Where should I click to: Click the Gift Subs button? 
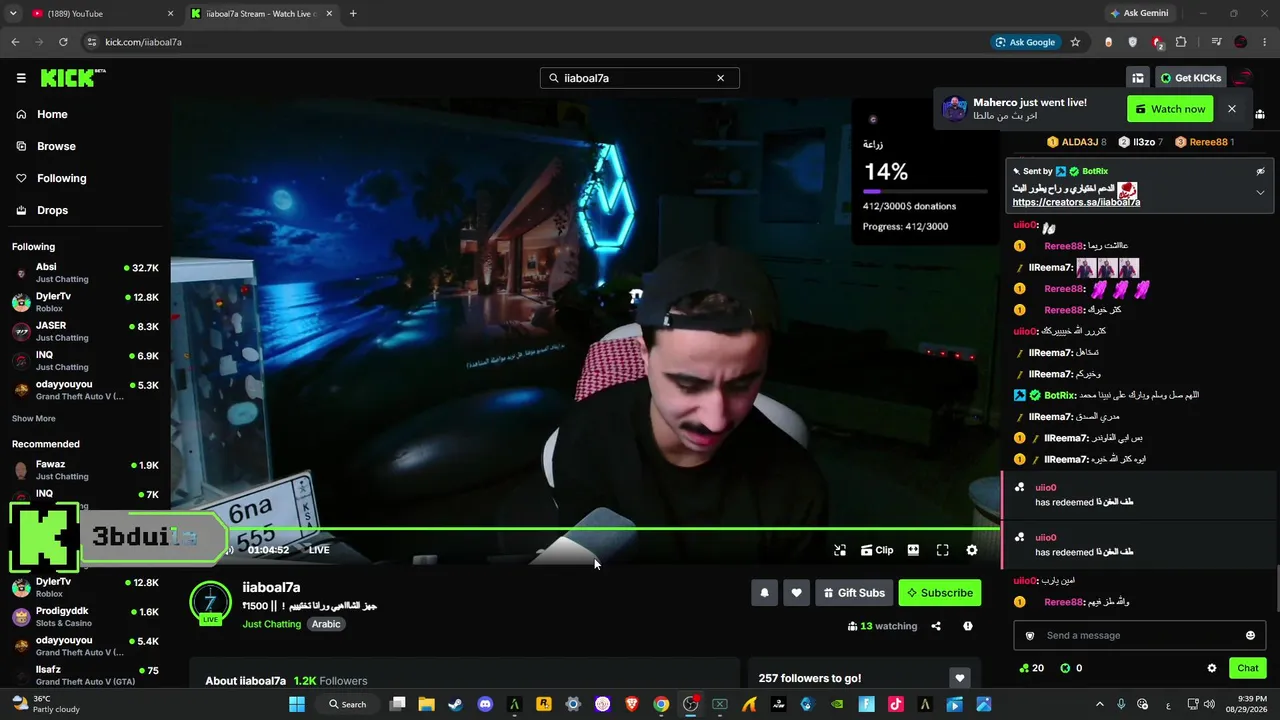(854, 593)
